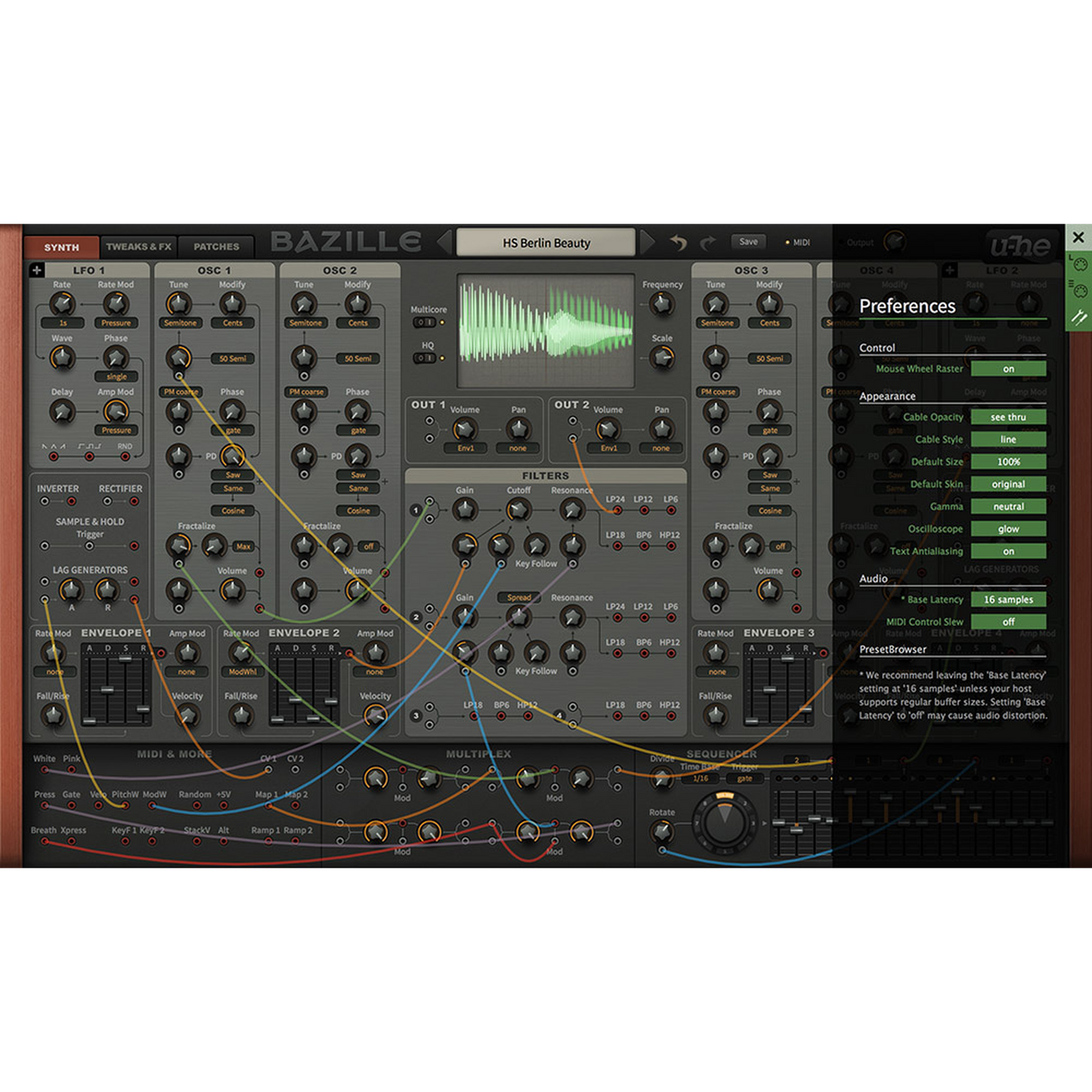Switch to the Patches tab
1092x1092 pixels.
click(216, 247)
